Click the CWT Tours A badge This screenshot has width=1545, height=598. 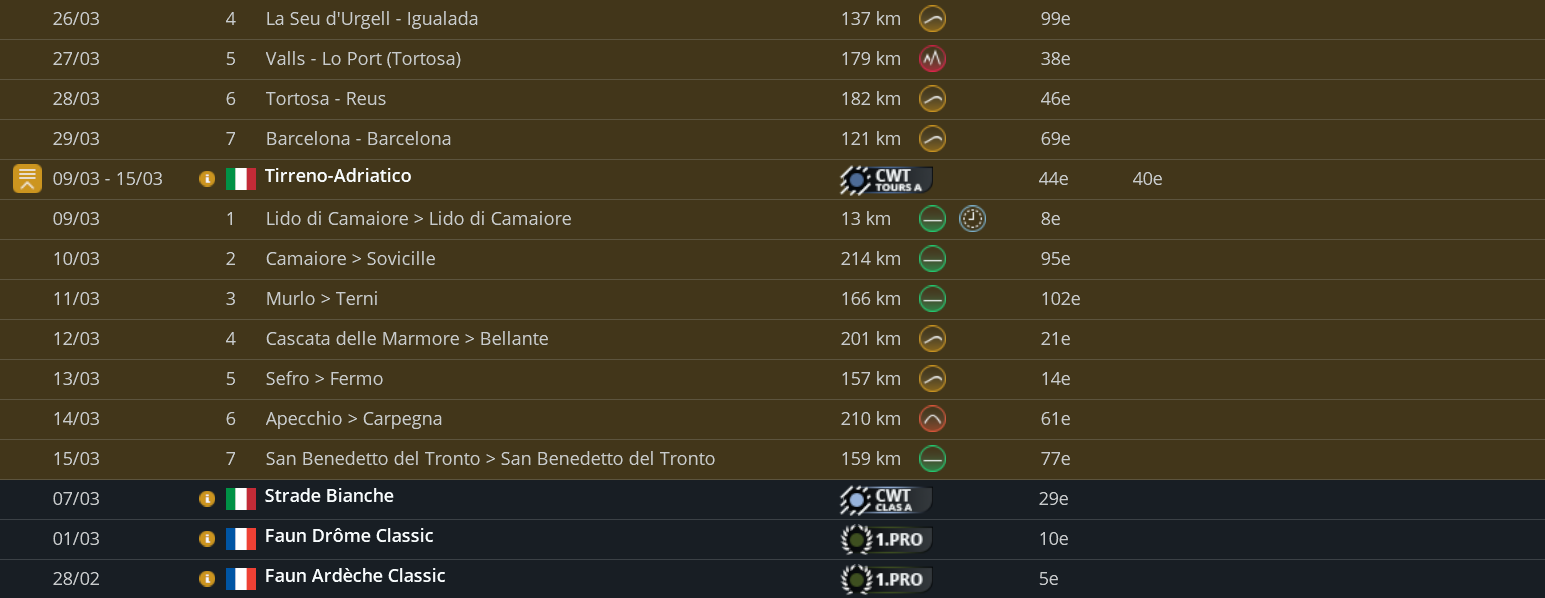tap(886, 180)
